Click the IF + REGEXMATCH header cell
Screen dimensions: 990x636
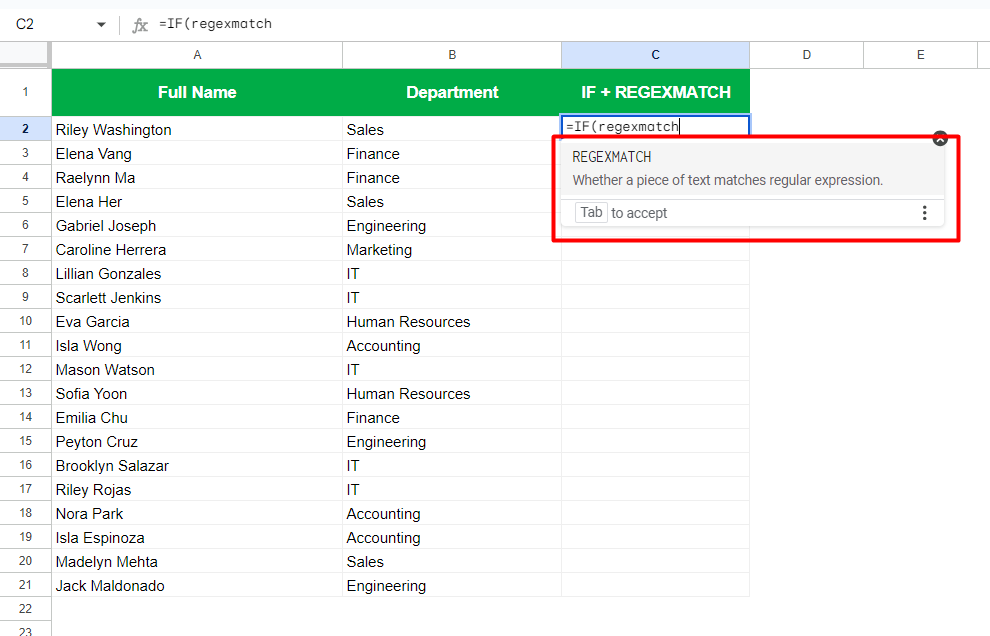click(655, 92)
